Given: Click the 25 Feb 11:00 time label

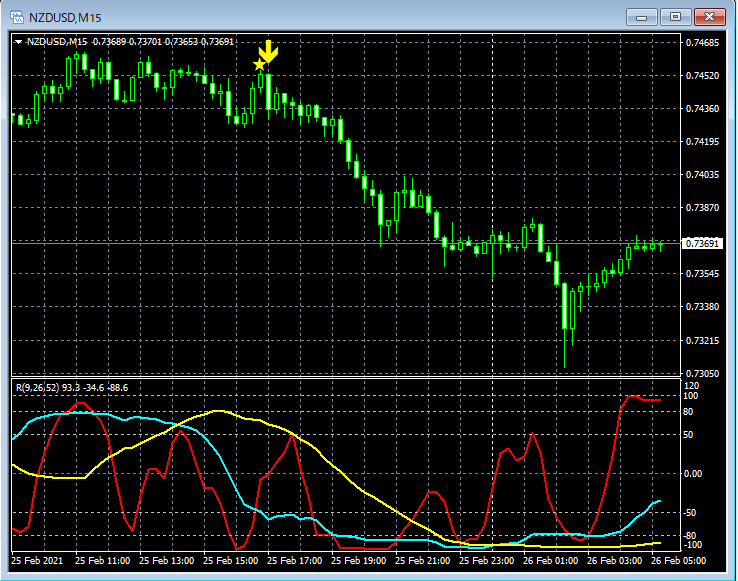Looking at the screenshot, I should tap(103, 561).
